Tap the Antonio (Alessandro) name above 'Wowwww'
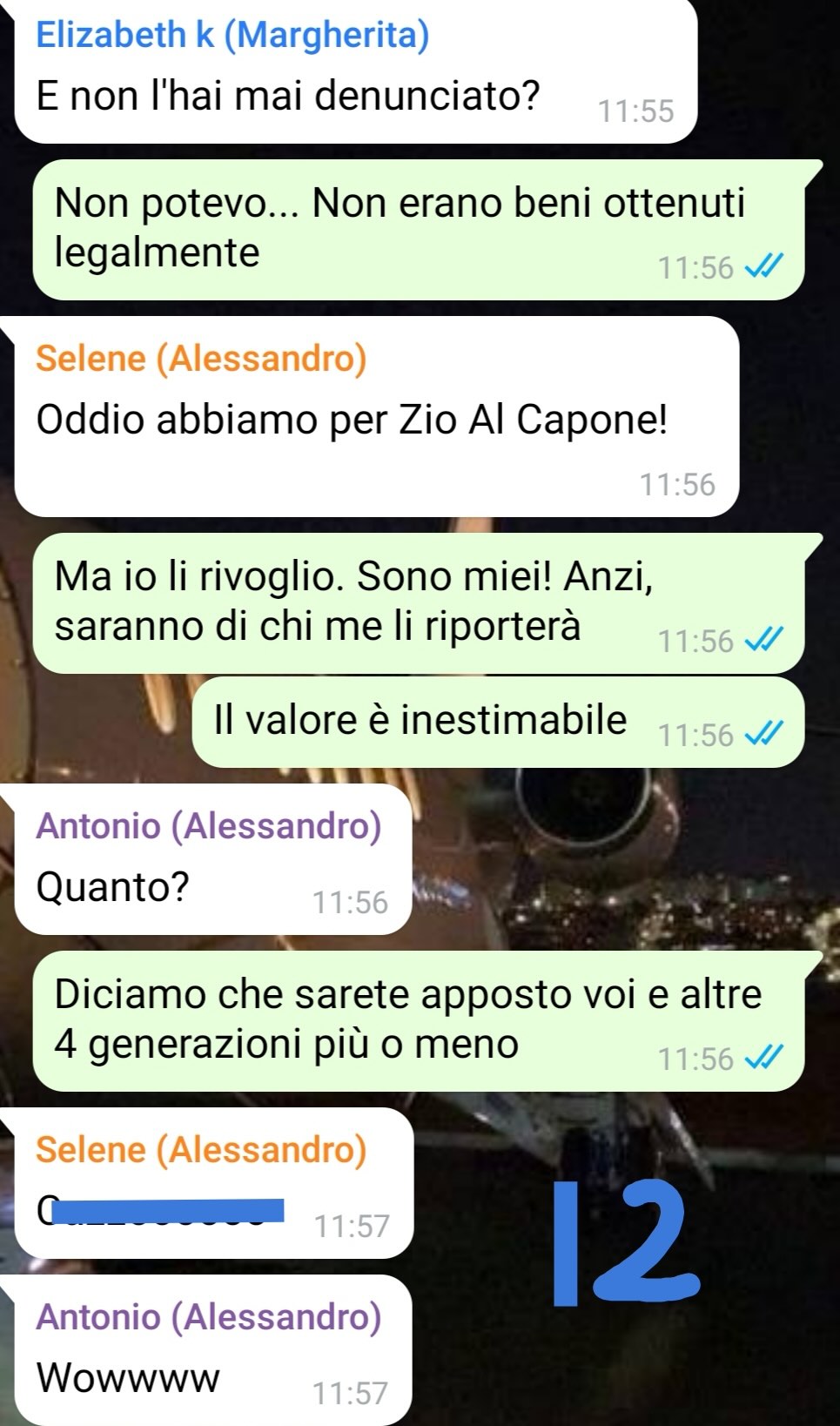 tap(209, 1317)
